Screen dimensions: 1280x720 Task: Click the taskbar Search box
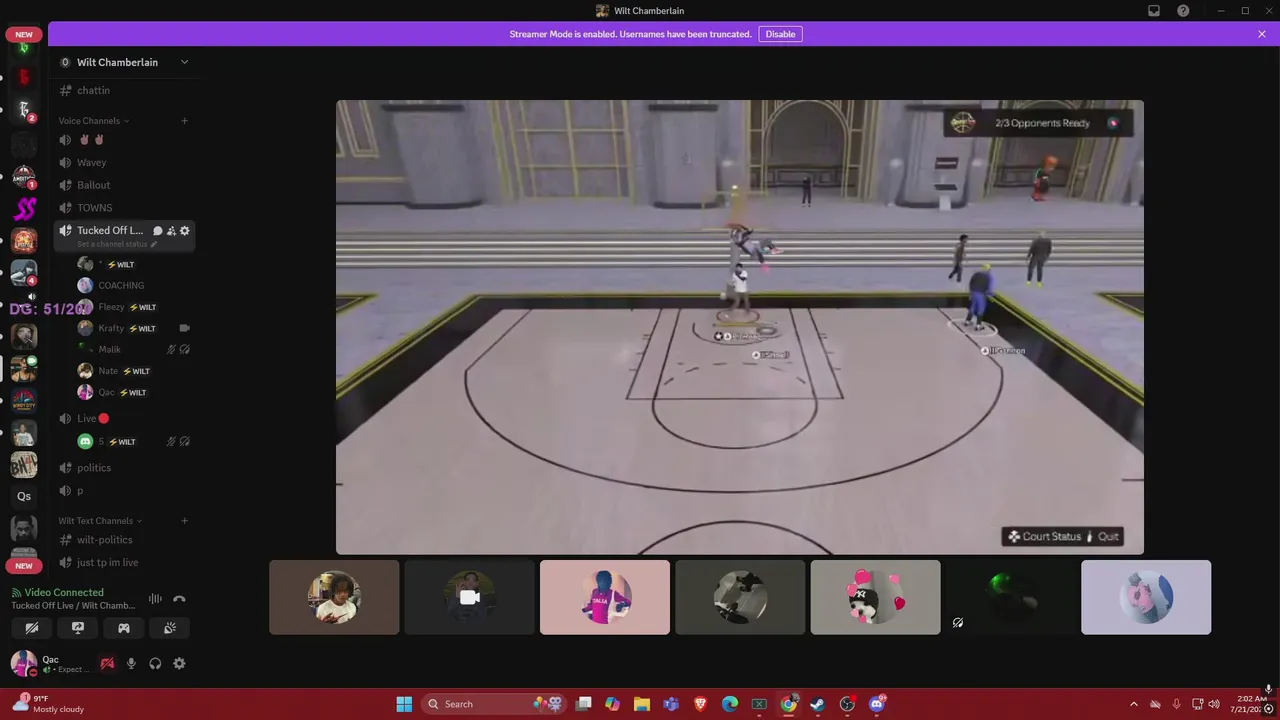pos(495,704)
